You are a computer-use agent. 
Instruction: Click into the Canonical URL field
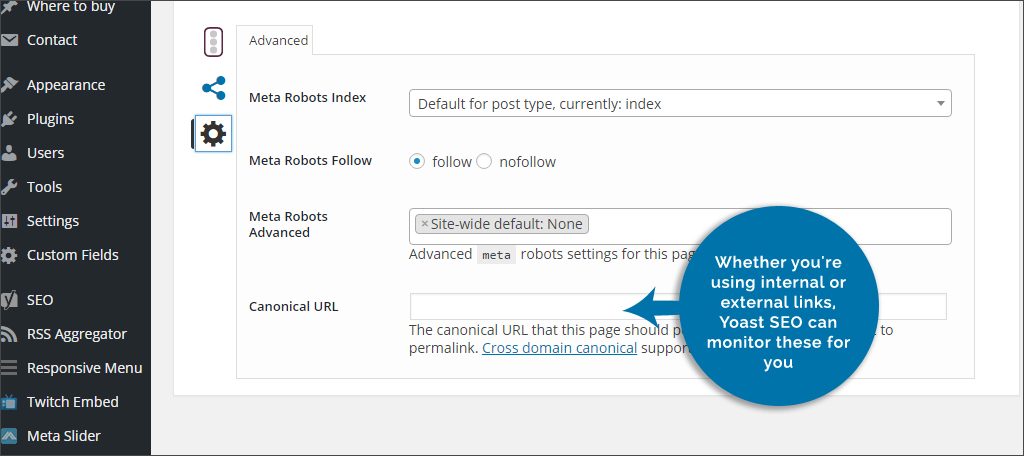(x=520, y=306)
